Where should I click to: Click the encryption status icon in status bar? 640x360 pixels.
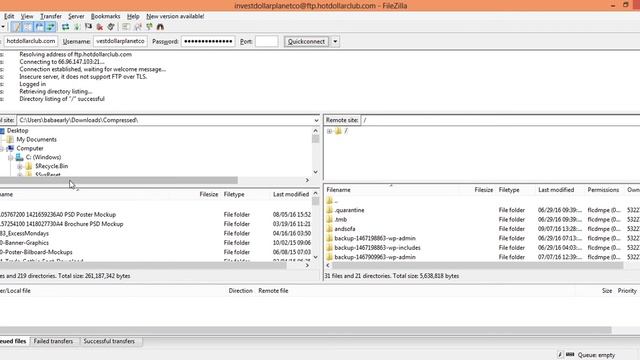click(560, 355)
